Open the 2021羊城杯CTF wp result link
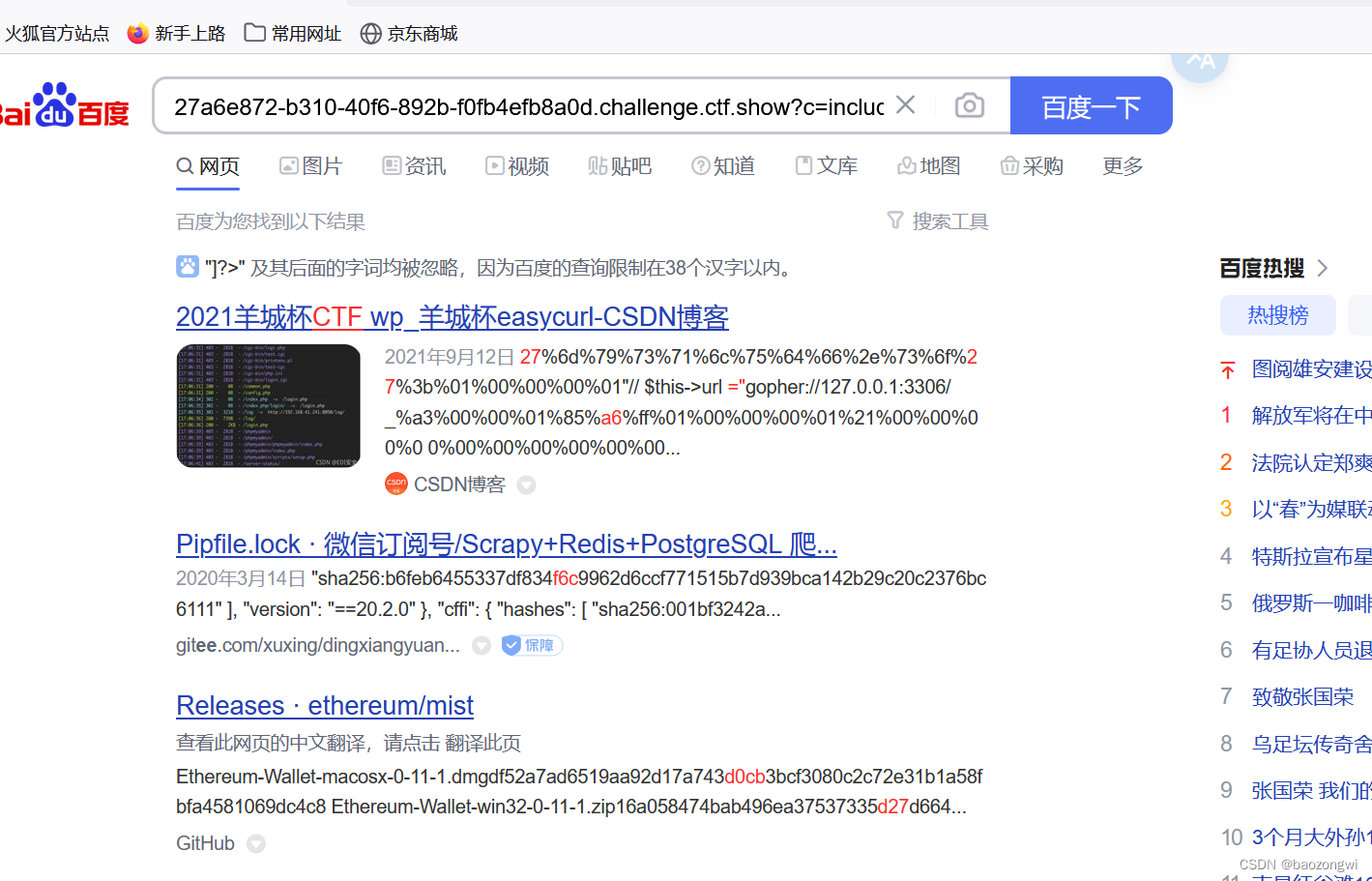This screenshot has height=881, width=1372. coord(452,316)
